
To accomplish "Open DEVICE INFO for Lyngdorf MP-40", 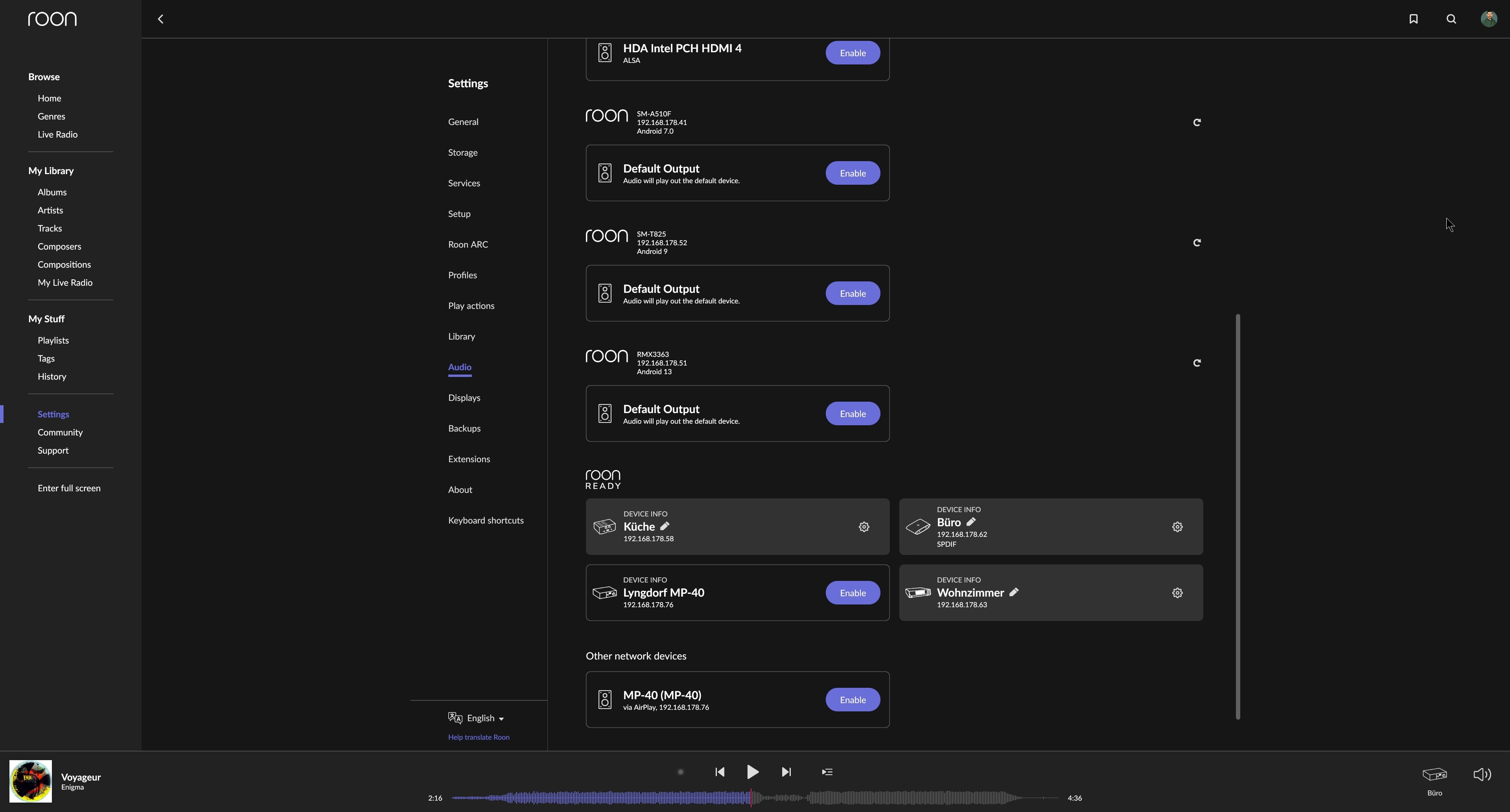I will click(645, 580).
